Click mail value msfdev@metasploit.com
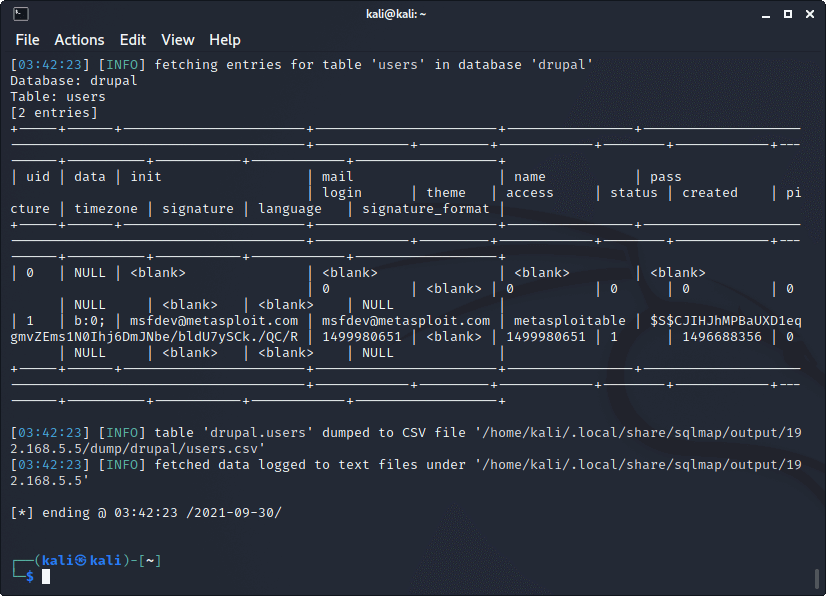 coord(406,320)
